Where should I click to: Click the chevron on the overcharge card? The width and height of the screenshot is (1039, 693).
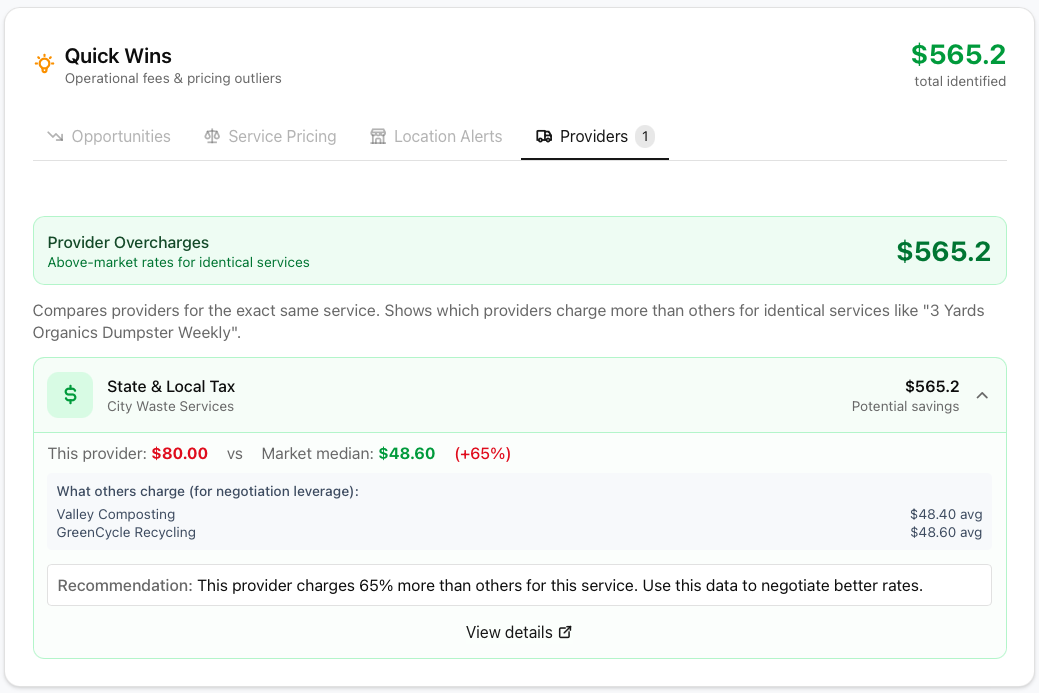981,395
